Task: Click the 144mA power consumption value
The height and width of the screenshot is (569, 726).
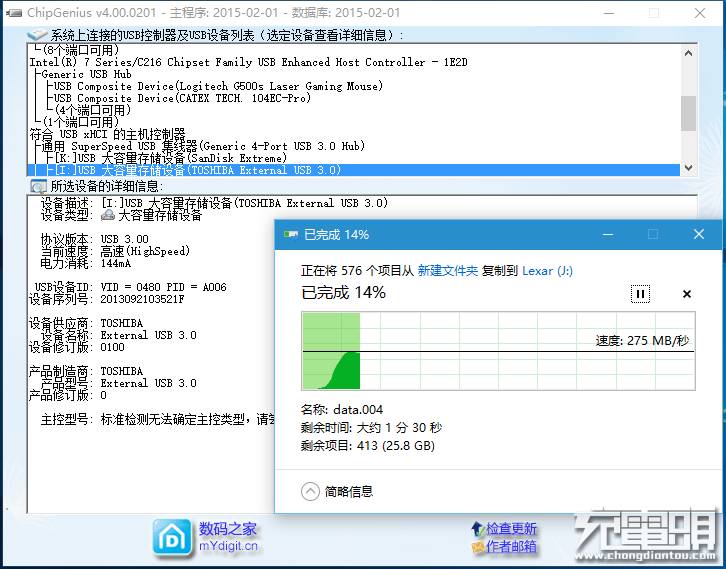Action: [116, 263]
